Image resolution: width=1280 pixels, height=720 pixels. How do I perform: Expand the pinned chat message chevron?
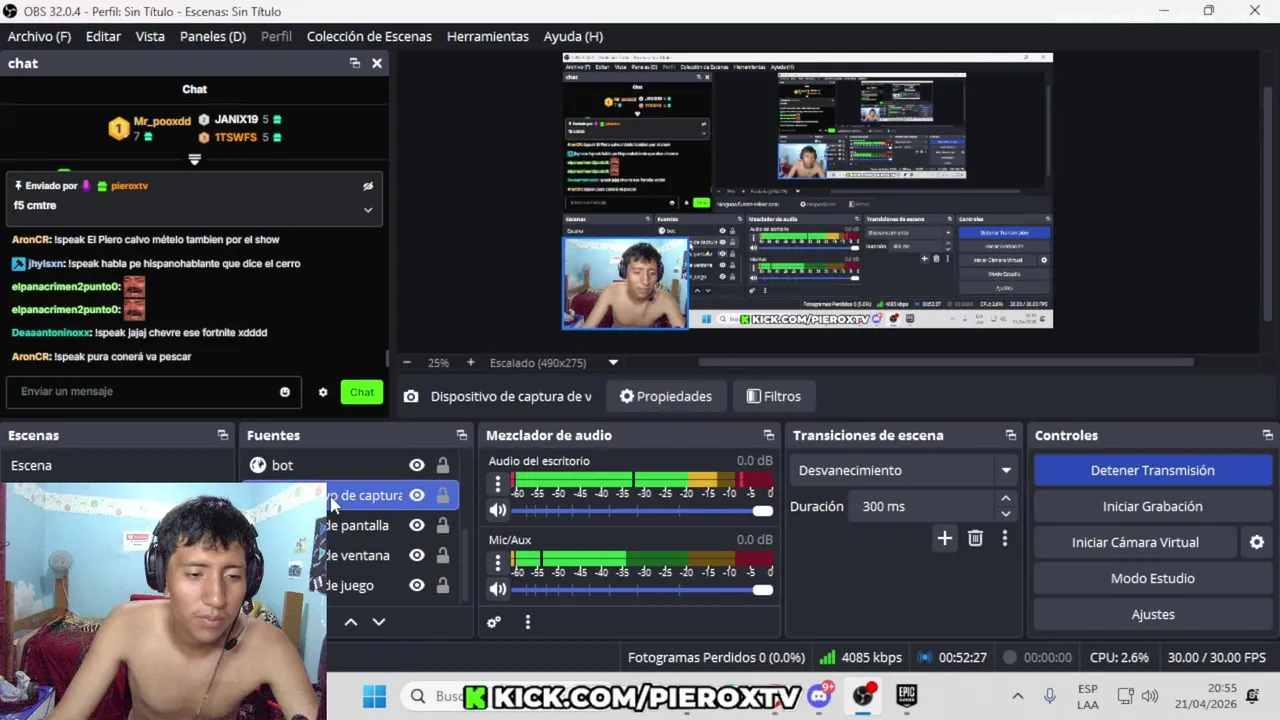(x=368, y=210)
